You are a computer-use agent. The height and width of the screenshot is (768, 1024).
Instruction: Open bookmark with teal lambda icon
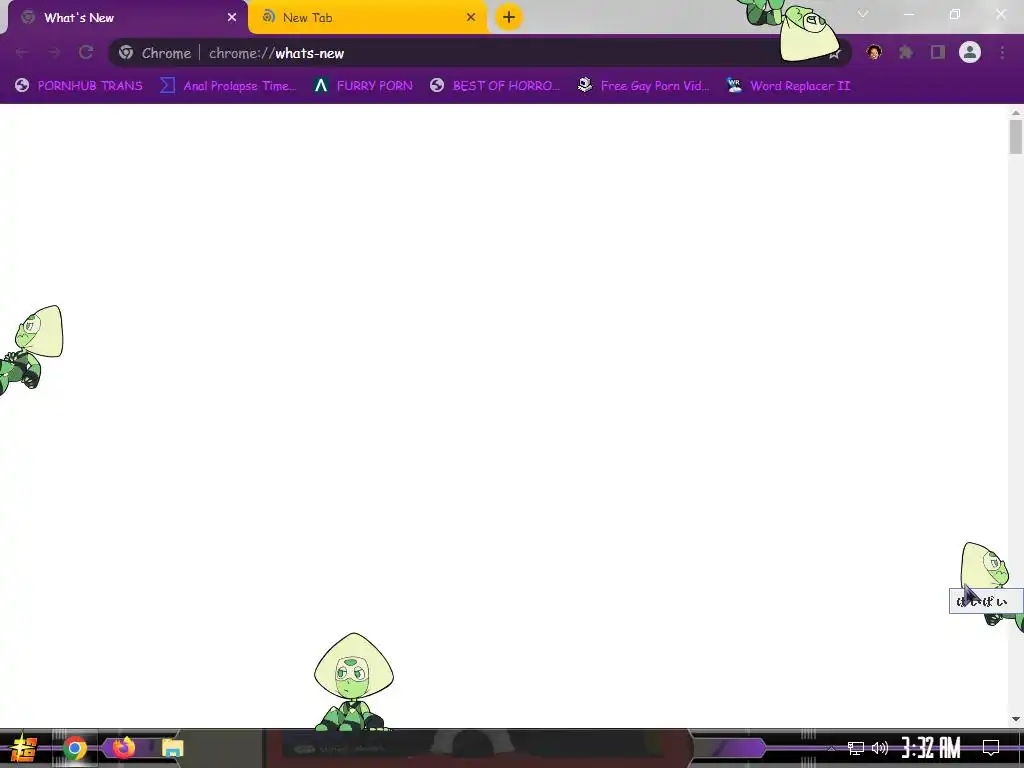363,86
